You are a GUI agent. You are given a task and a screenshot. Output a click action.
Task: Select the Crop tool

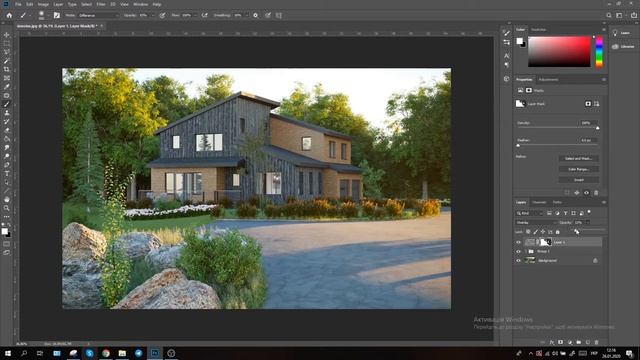tap(7, 69)
